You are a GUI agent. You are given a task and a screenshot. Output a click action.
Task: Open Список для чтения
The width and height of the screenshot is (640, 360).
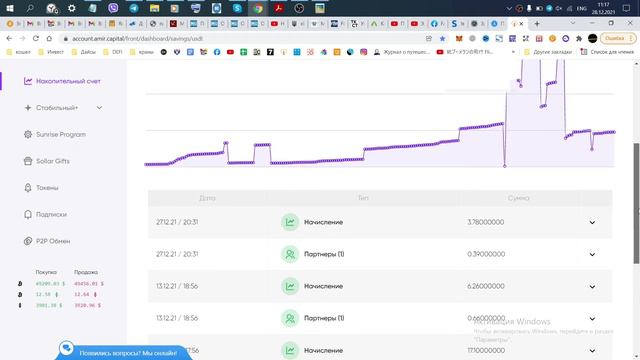coord(607,52)
